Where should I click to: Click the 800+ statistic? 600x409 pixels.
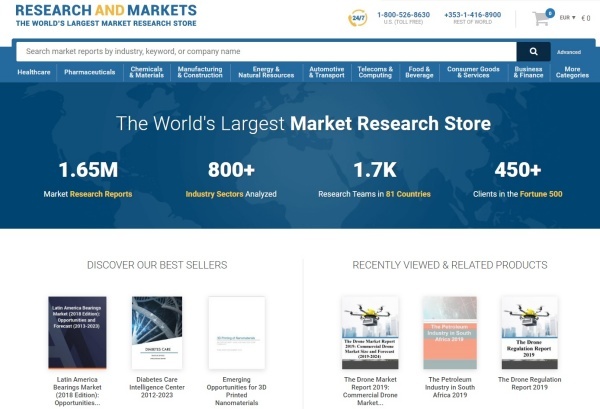[x=231, y=170]
